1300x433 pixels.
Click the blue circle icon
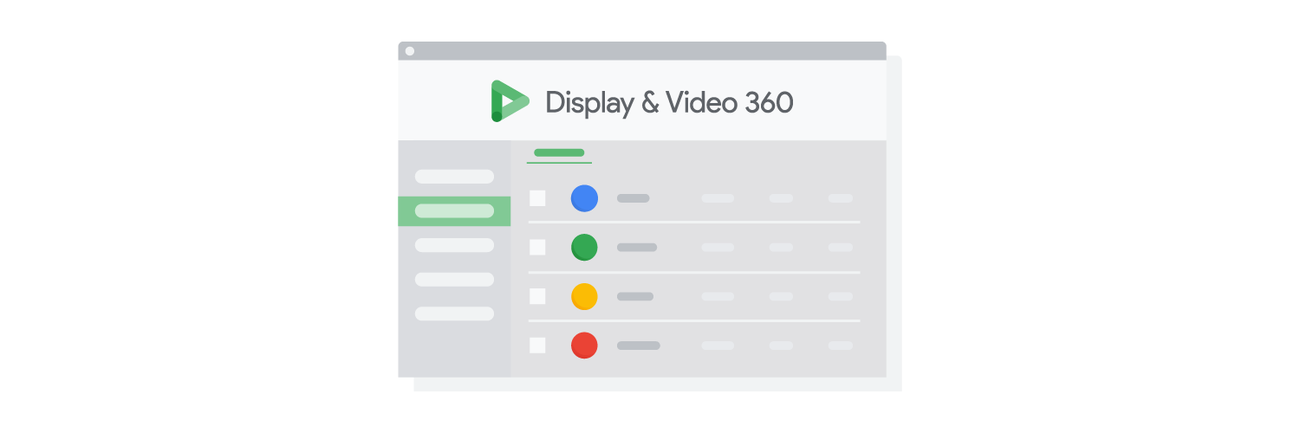click(x=584, y=198)
